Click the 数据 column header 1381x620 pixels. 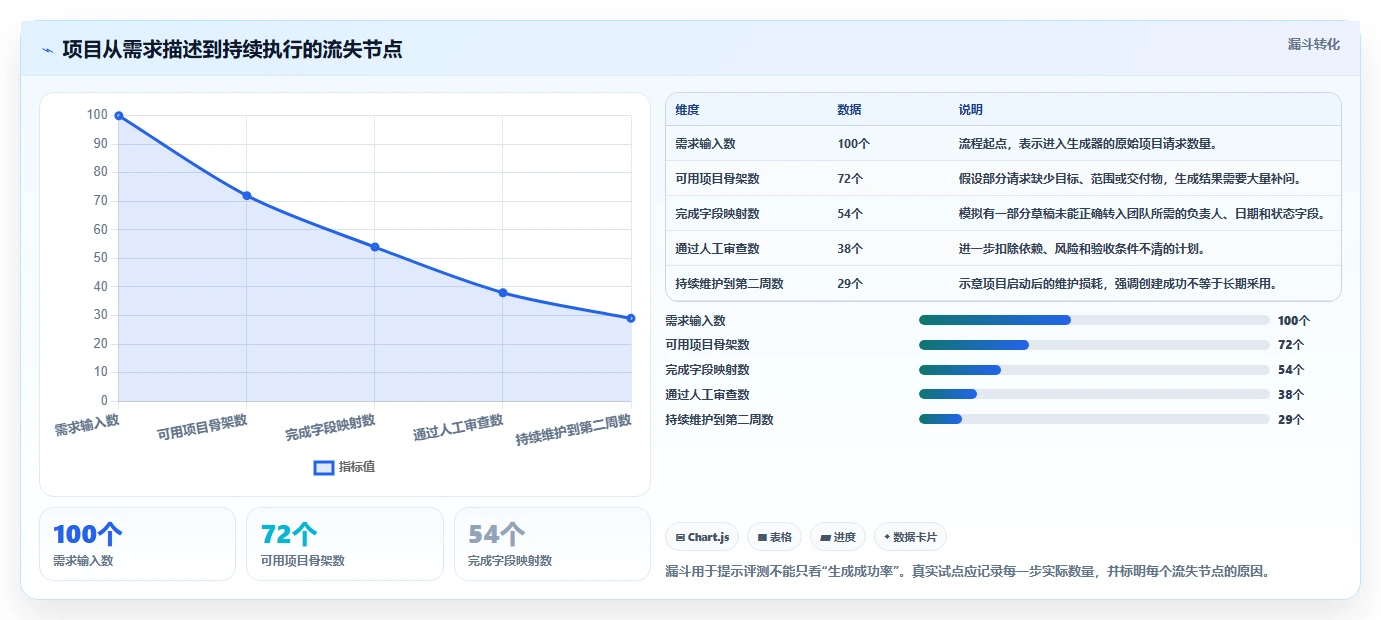point(849,110)
